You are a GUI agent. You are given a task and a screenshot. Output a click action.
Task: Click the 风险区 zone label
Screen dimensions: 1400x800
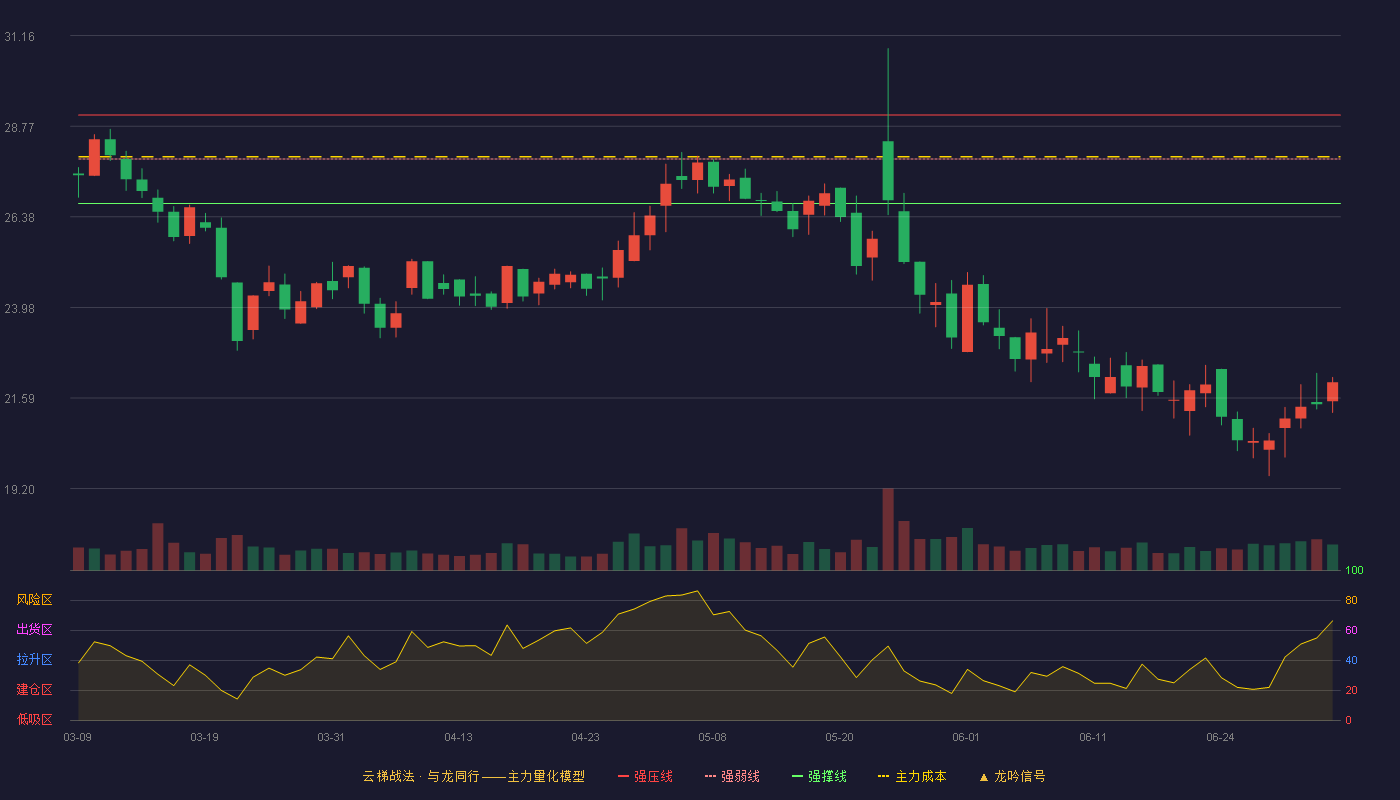coord(34,600)
